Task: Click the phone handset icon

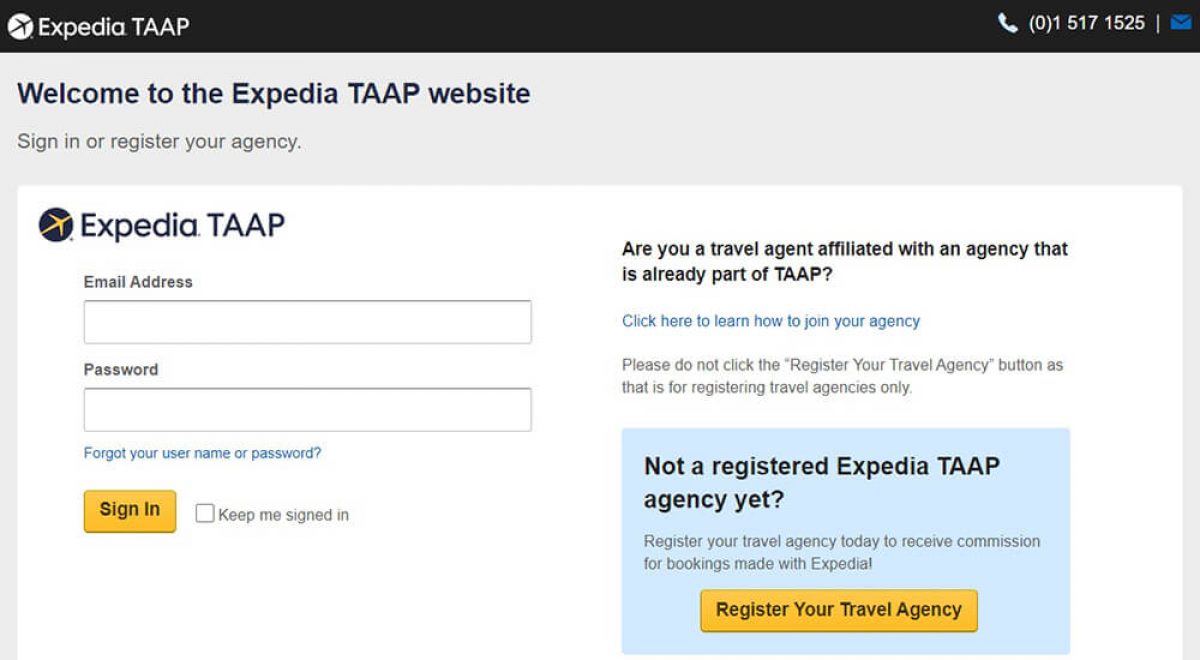Action: click(1007, 23)
